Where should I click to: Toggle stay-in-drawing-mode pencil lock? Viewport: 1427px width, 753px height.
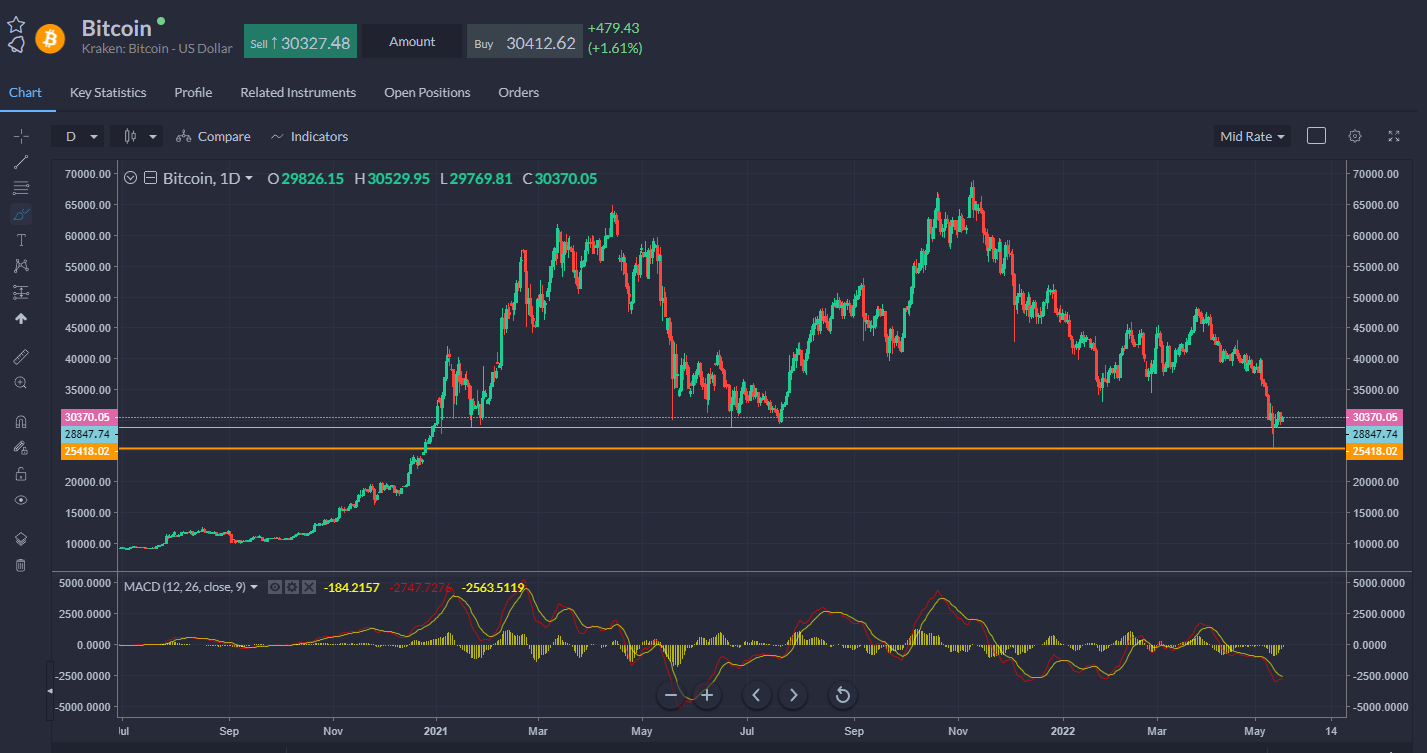21,448
